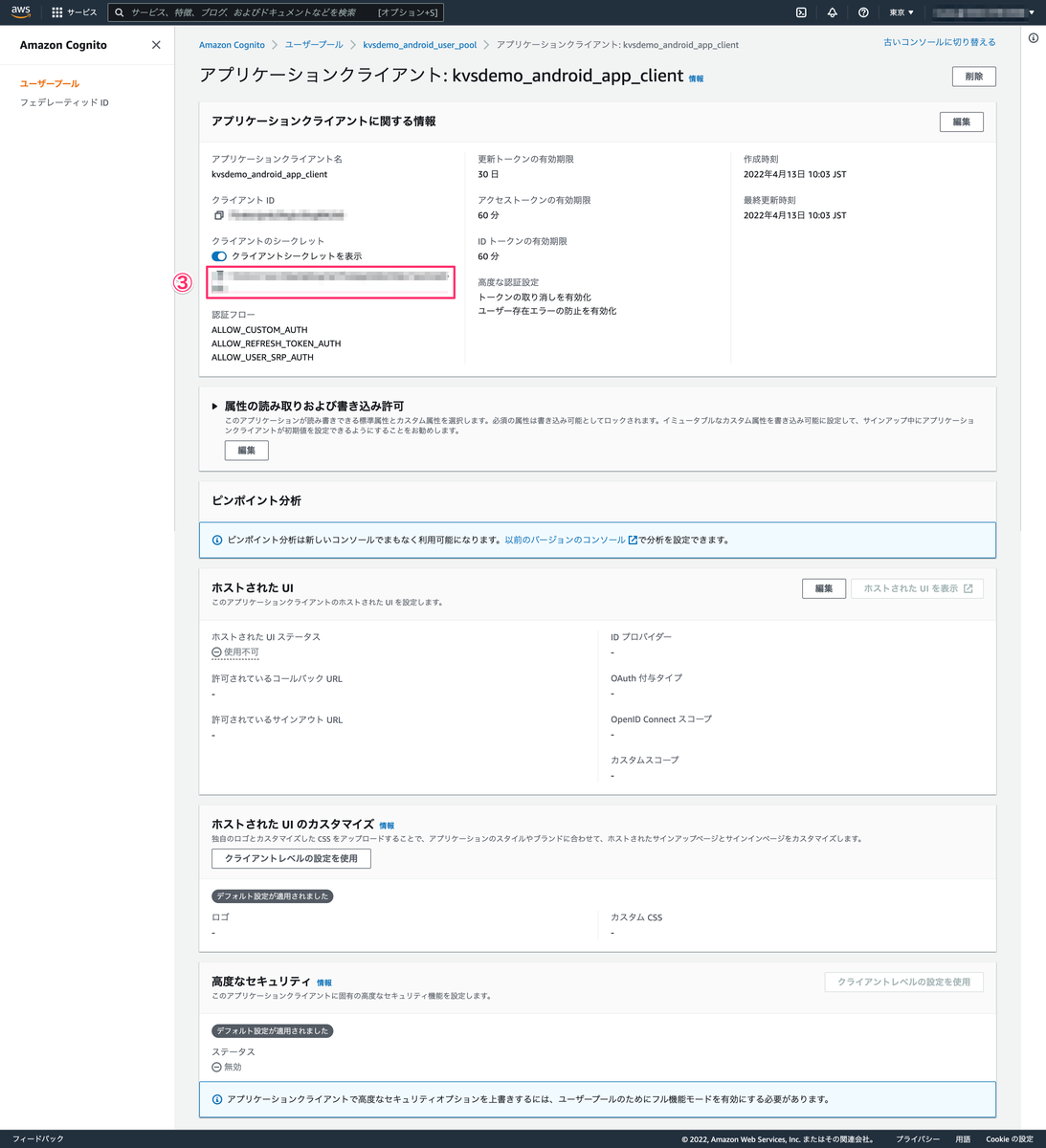Select フェデレーティッド ID in the sidebar
Screen dimensions: 1046x1148
(64, 102)
